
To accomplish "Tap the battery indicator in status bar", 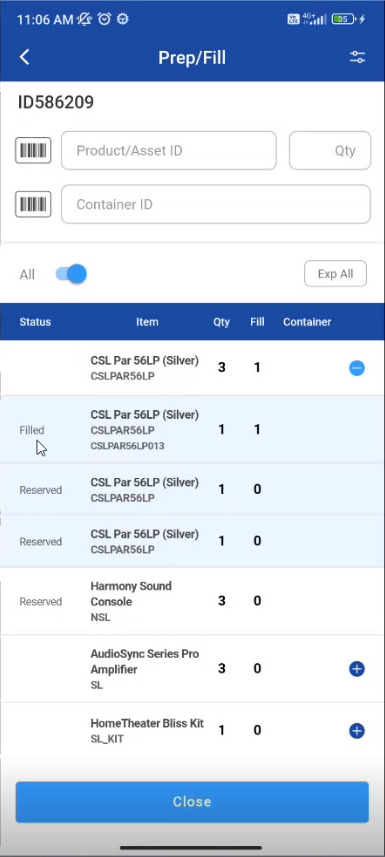I will pos(342,19).
